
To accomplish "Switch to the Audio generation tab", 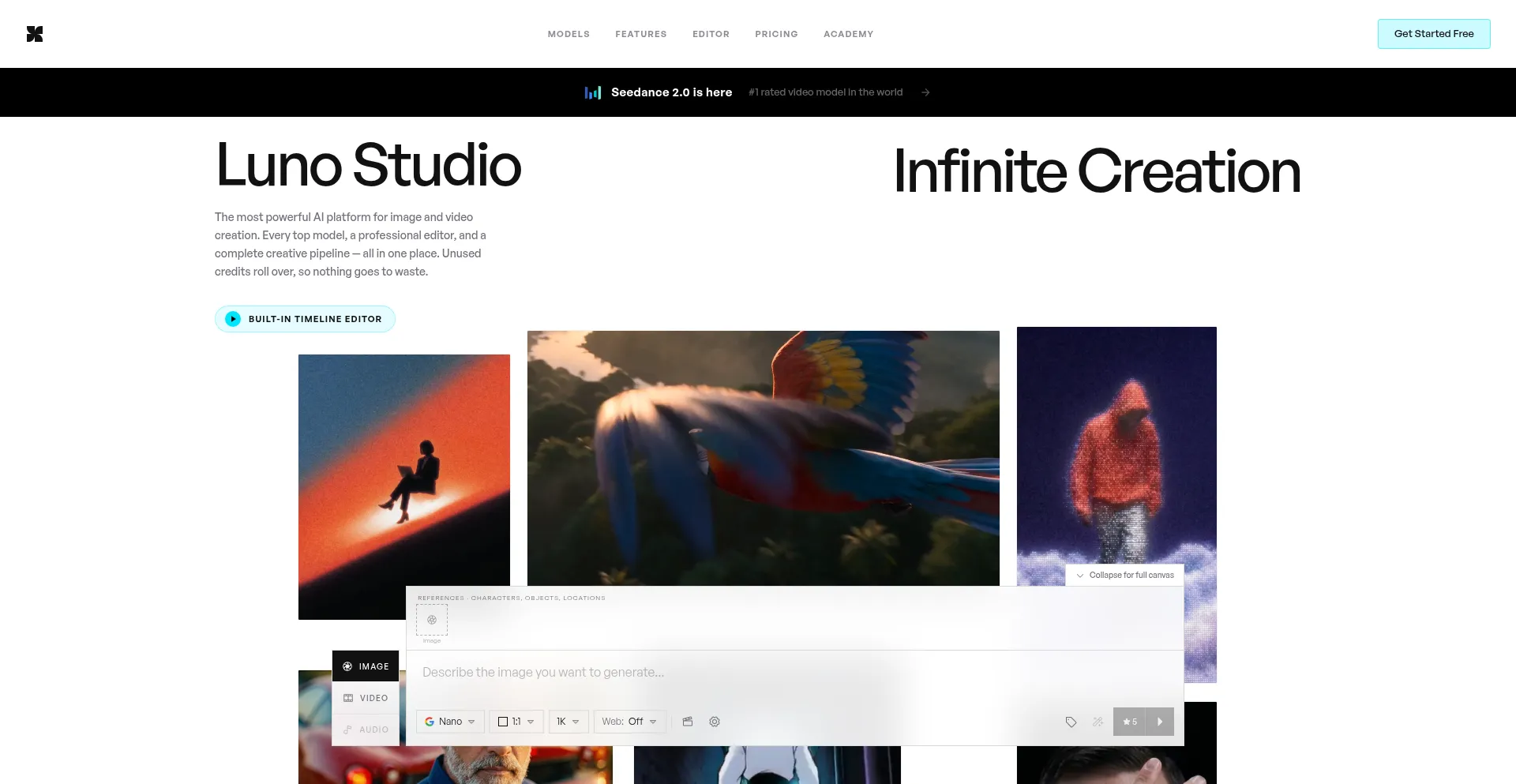I will [x=366, y=730].
